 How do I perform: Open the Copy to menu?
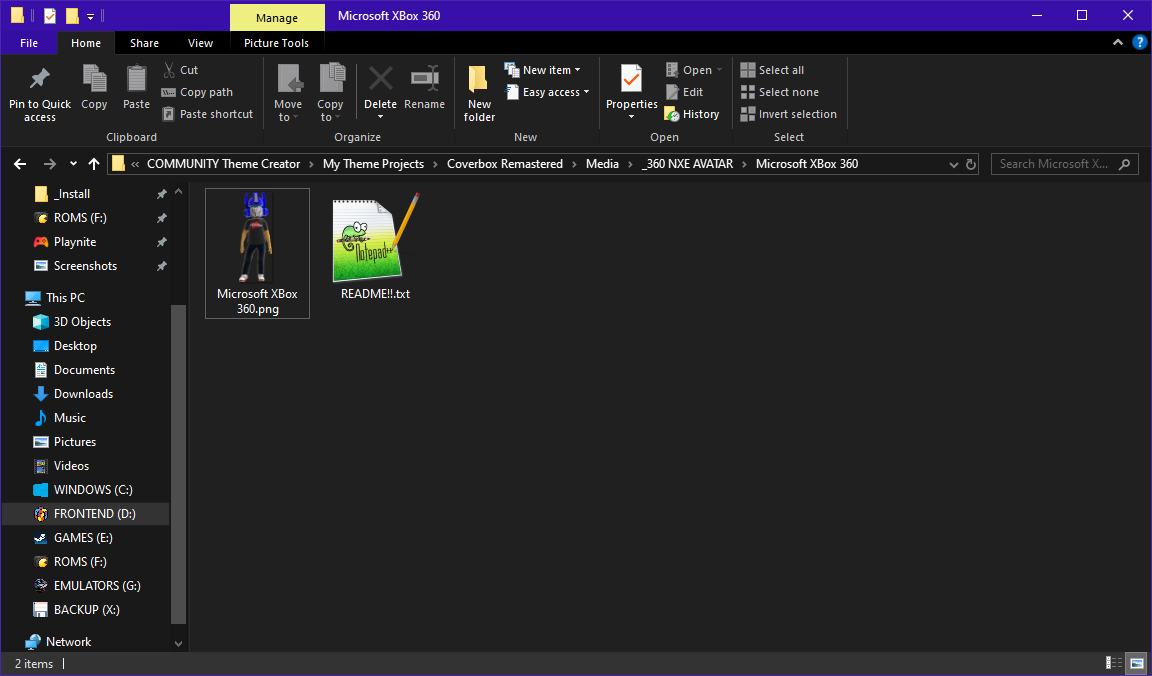[x=330, y=93]
